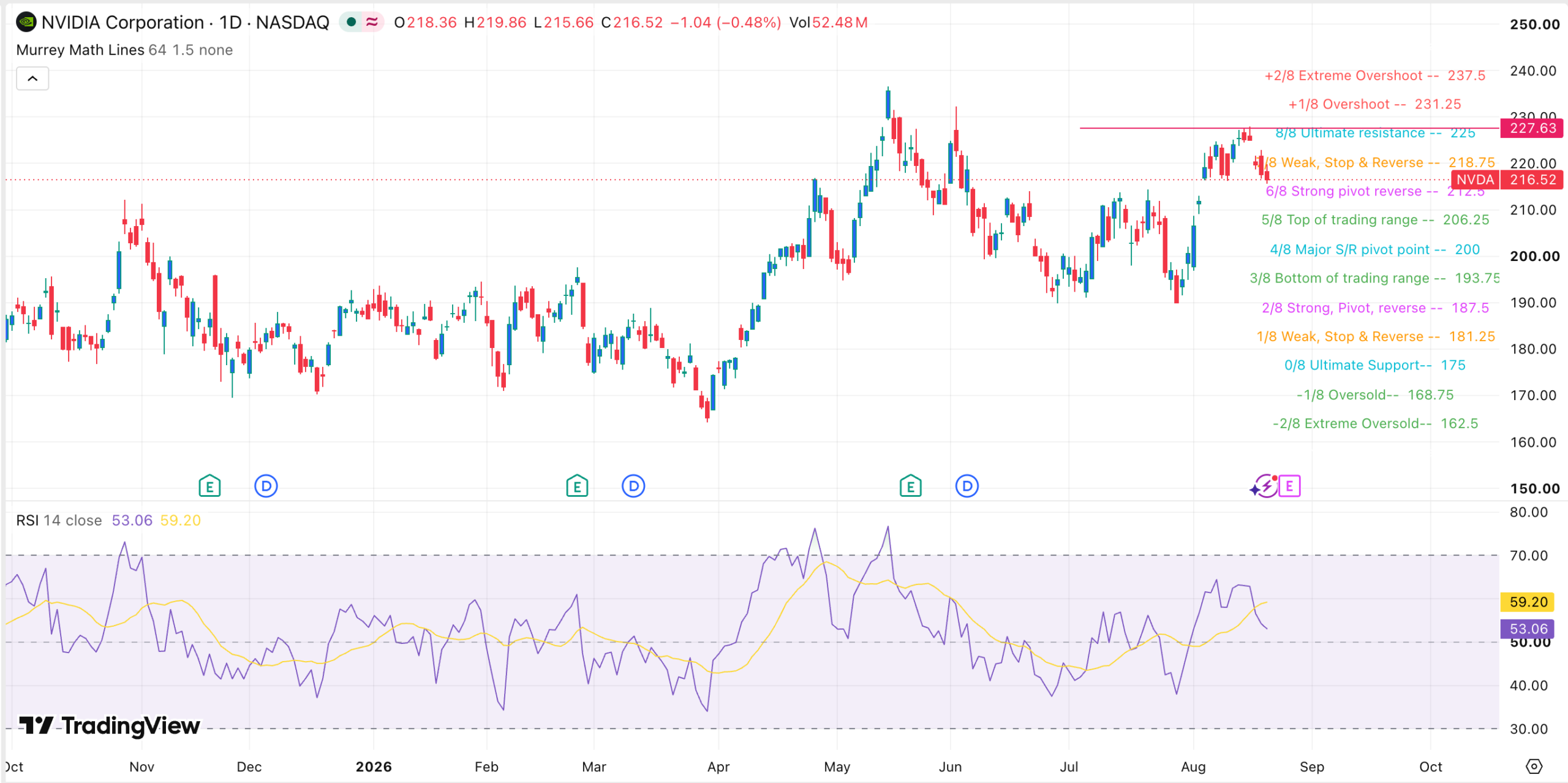
Task: Click the 4/8 Major S/R pivot point label
Action: coord(1375,249)
